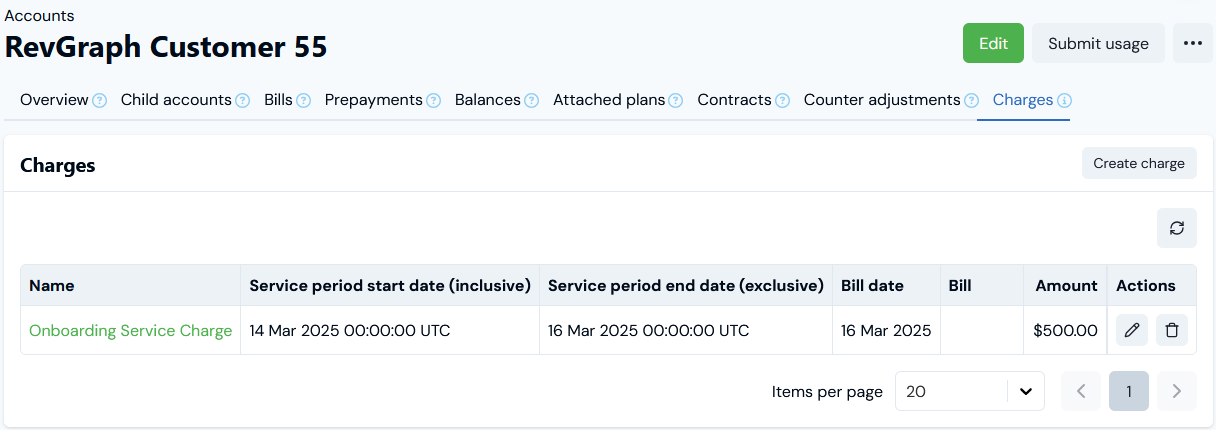
Task: Open the Onboarding Service Charge link
Action: pyautogui.click(x=130, y=330)
